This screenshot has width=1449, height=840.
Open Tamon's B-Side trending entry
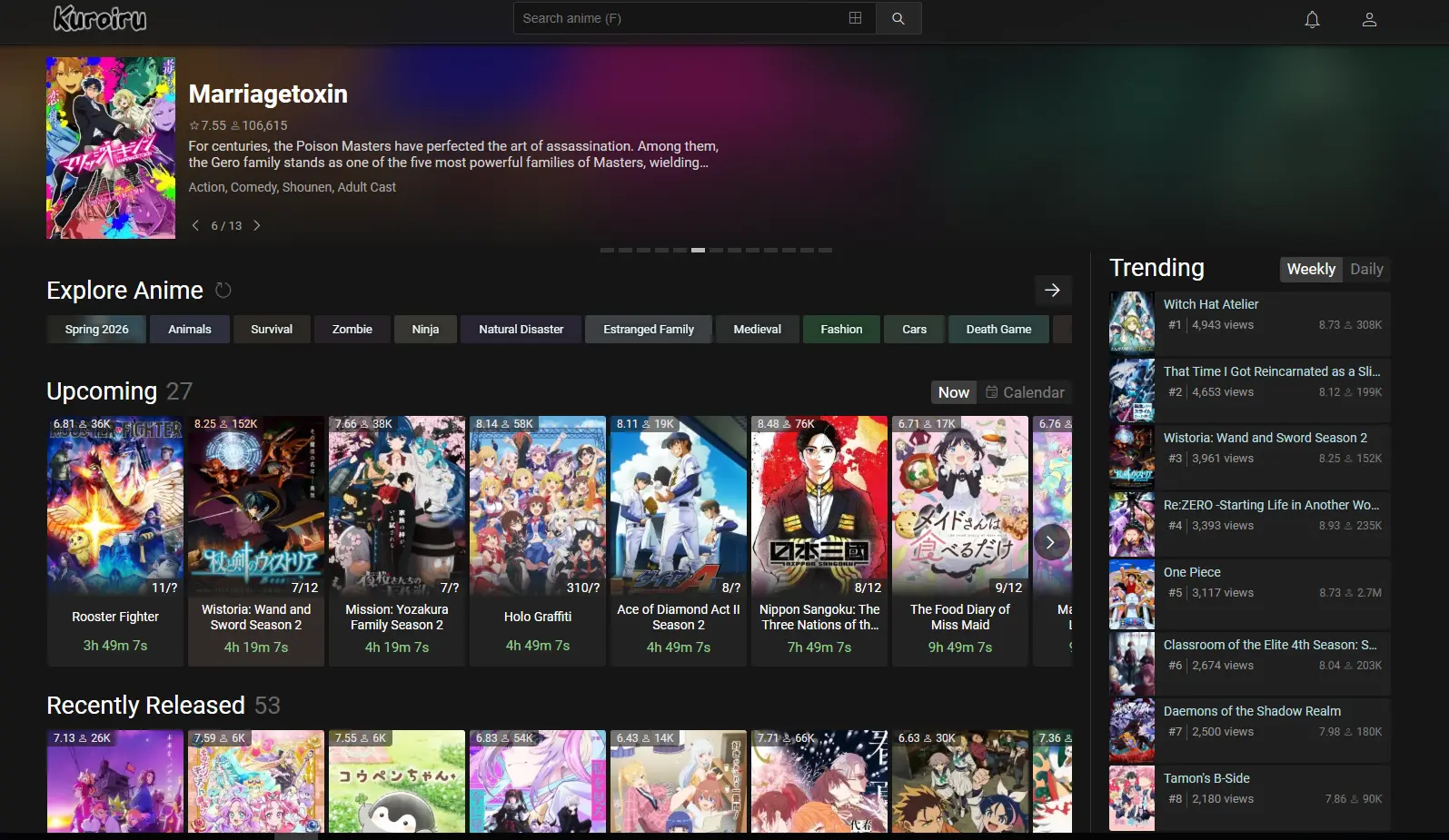(x=1250, y=796)
